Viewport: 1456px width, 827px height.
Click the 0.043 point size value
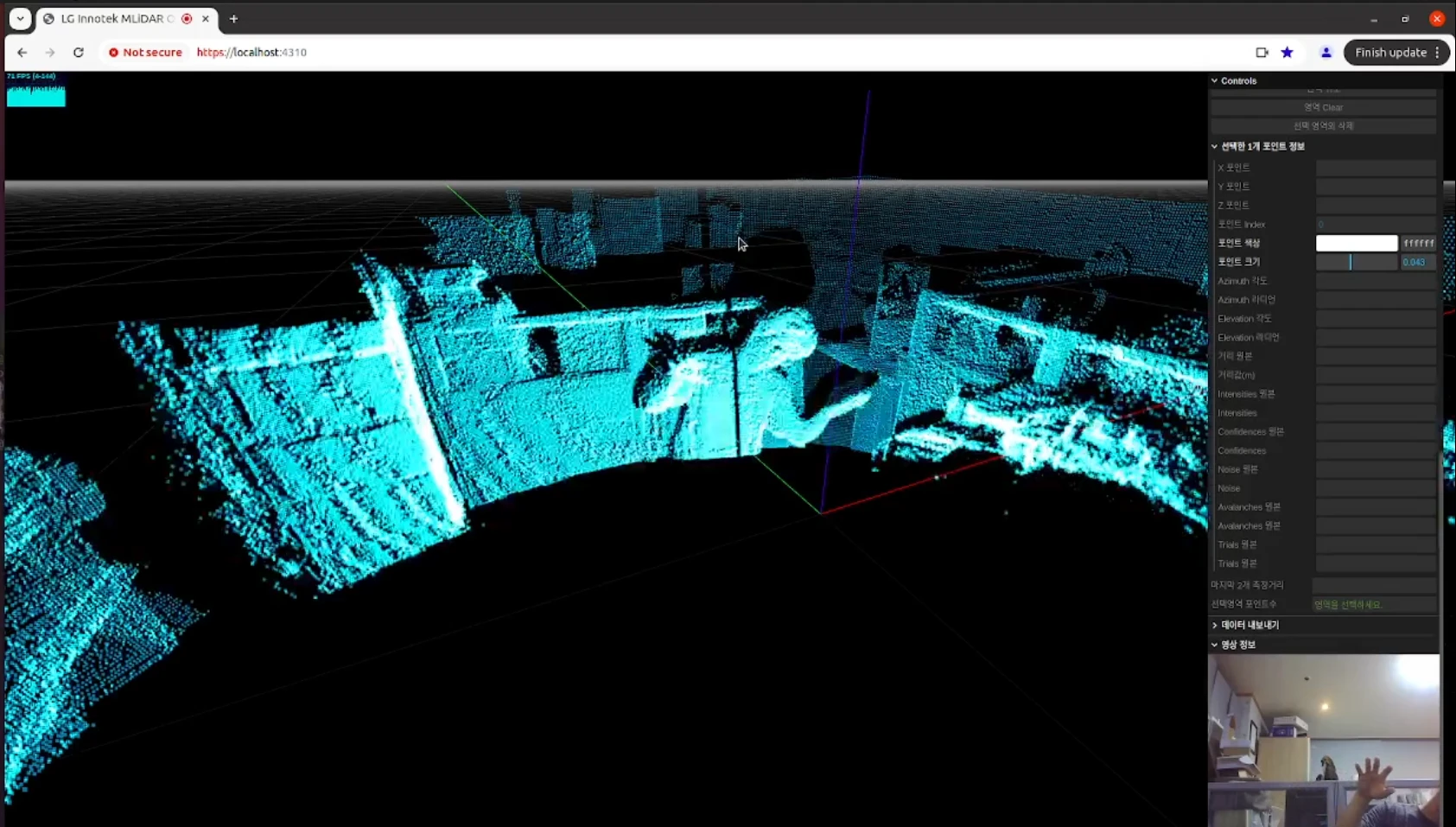click(1418, 262)
